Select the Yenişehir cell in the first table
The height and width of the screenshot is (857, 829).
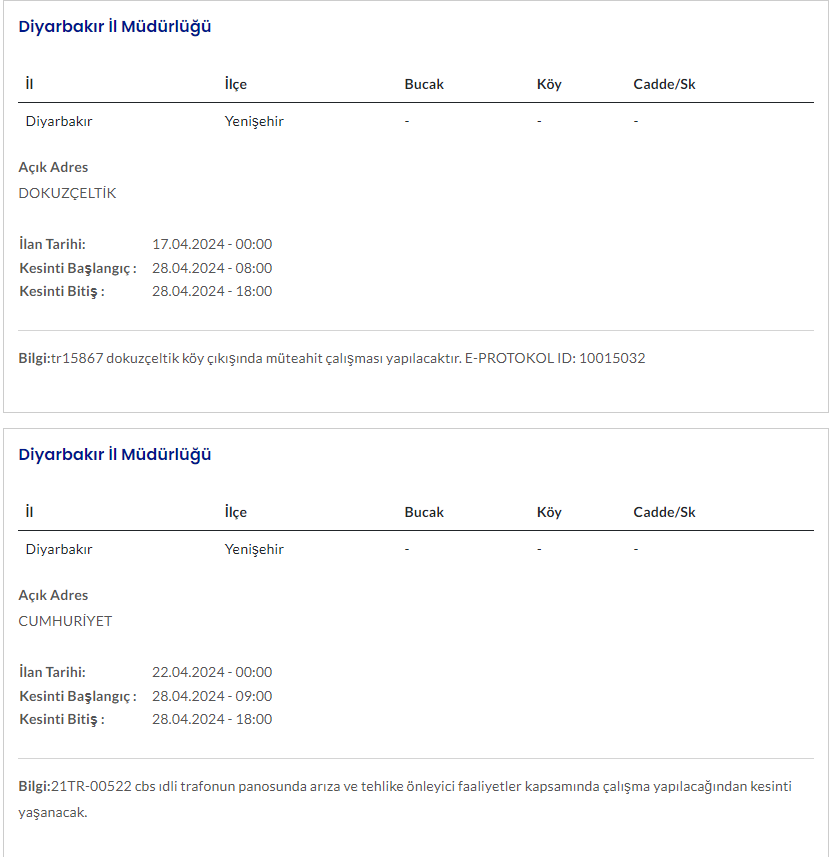pyautogui.click(x=254, y=121)
